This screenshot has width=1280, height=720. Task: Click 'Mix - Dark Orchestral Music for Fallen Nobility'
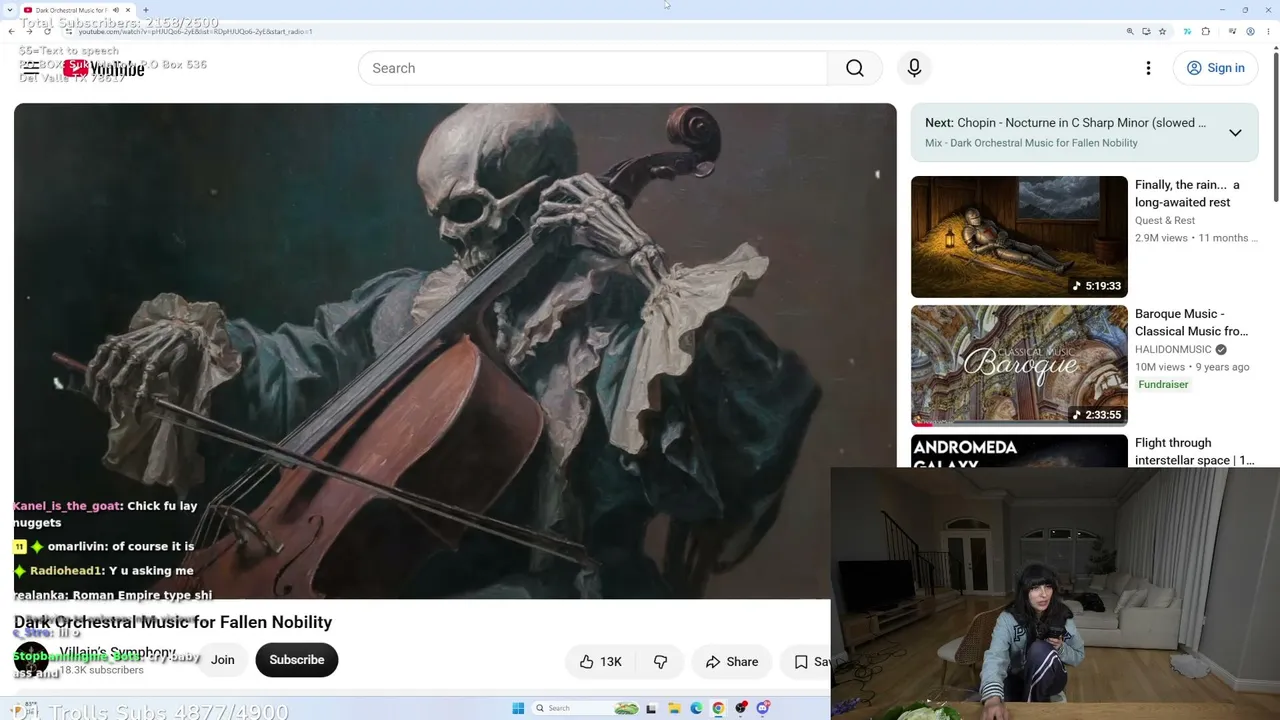pyautogui.click(x=1031, y=143)
